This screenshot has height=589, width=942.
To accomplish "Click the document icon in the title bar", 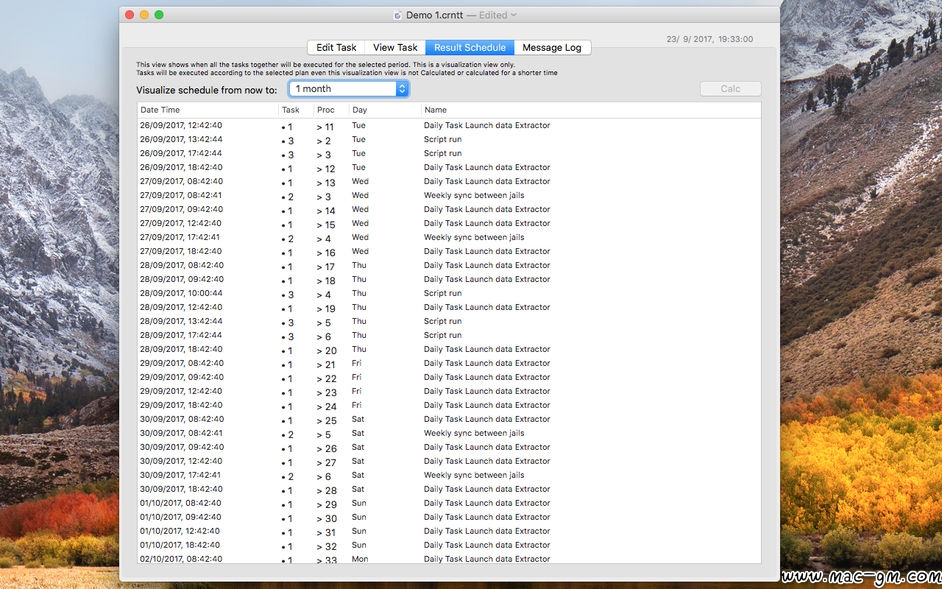I will (x=397, y=15).
